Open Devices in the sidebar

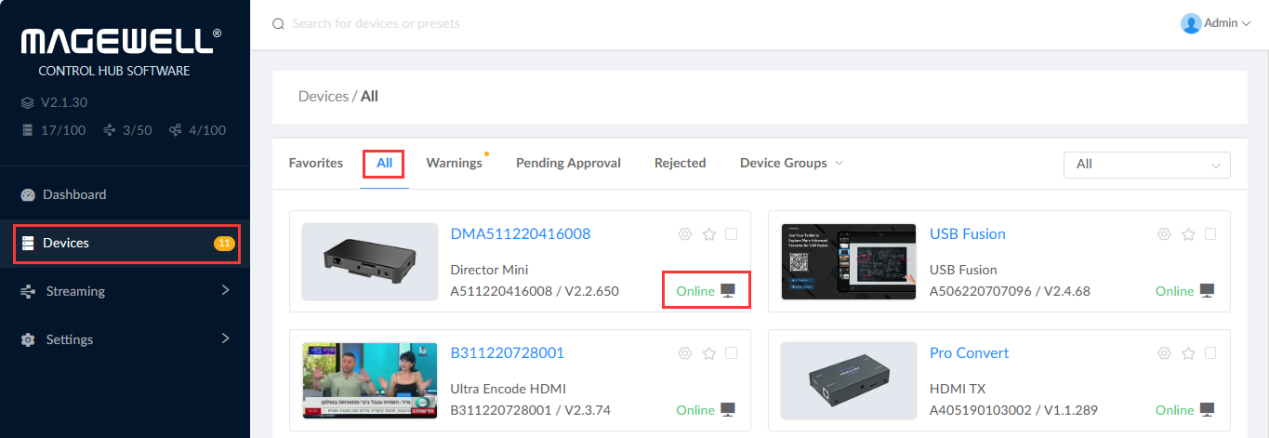pyautogui.click(x=125, y=243)
